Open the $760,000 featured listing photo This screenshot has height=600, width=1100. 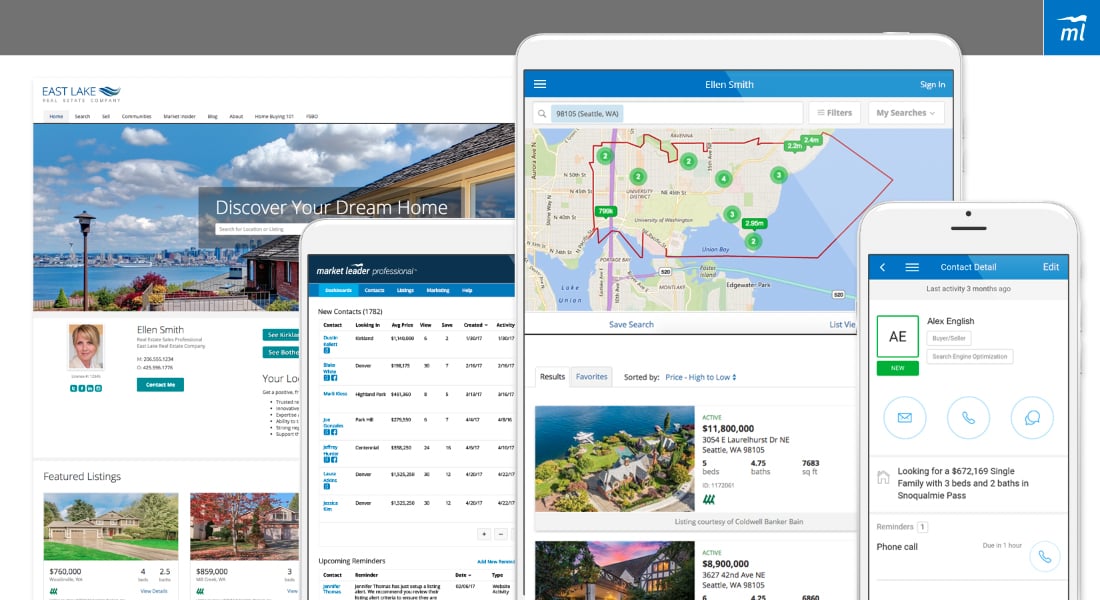(x=111, y=526)
